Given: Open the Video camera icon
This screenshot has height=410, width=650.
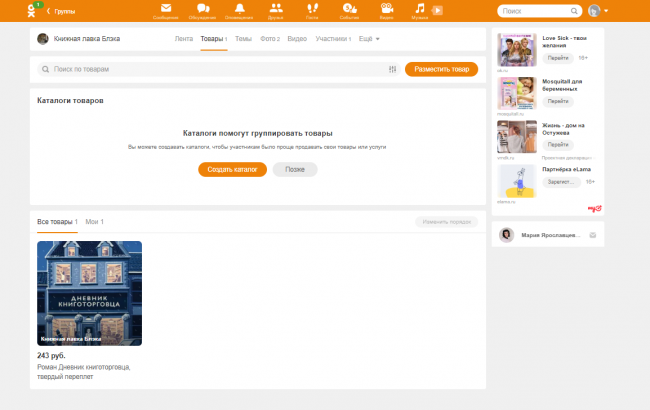Looking at the screenshot, I should click(x=386, y=10).
